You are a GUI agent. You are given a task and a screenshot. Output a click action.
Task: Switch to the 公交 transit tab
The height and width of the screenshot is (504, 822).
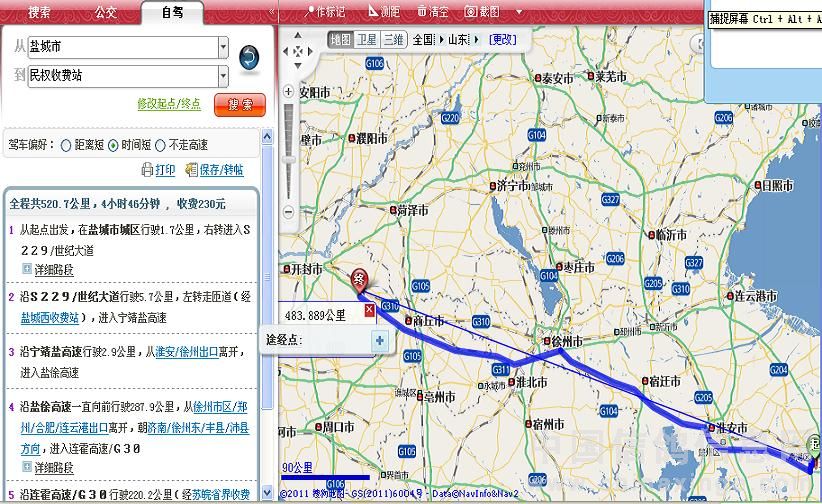105,12
